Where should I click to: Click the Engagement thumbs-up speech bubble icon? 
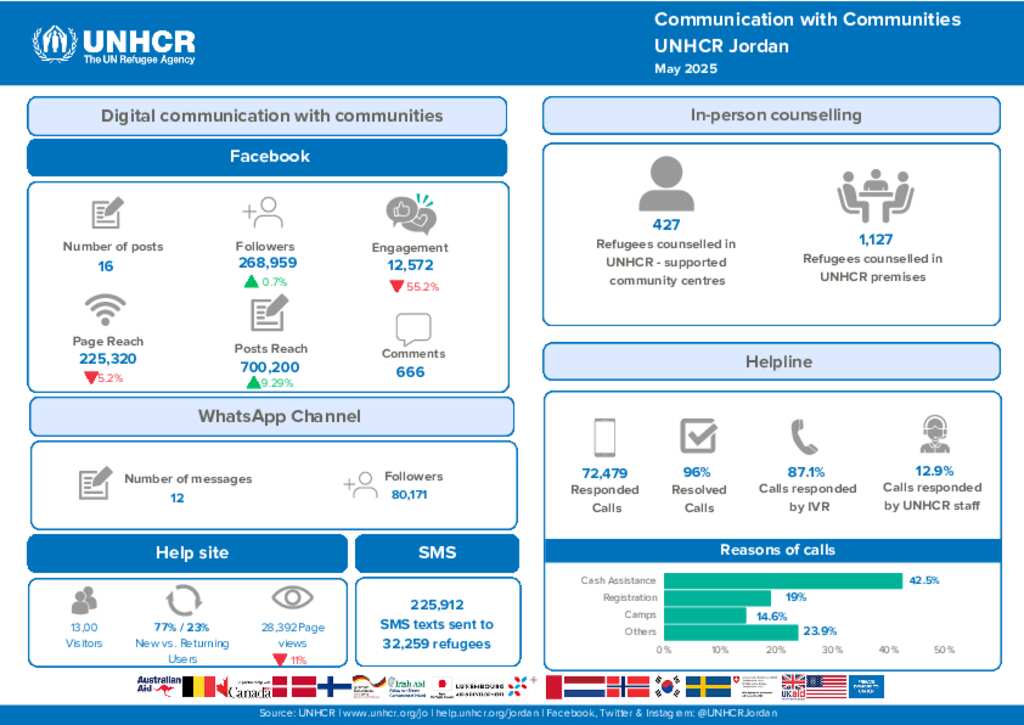[411, 214]
